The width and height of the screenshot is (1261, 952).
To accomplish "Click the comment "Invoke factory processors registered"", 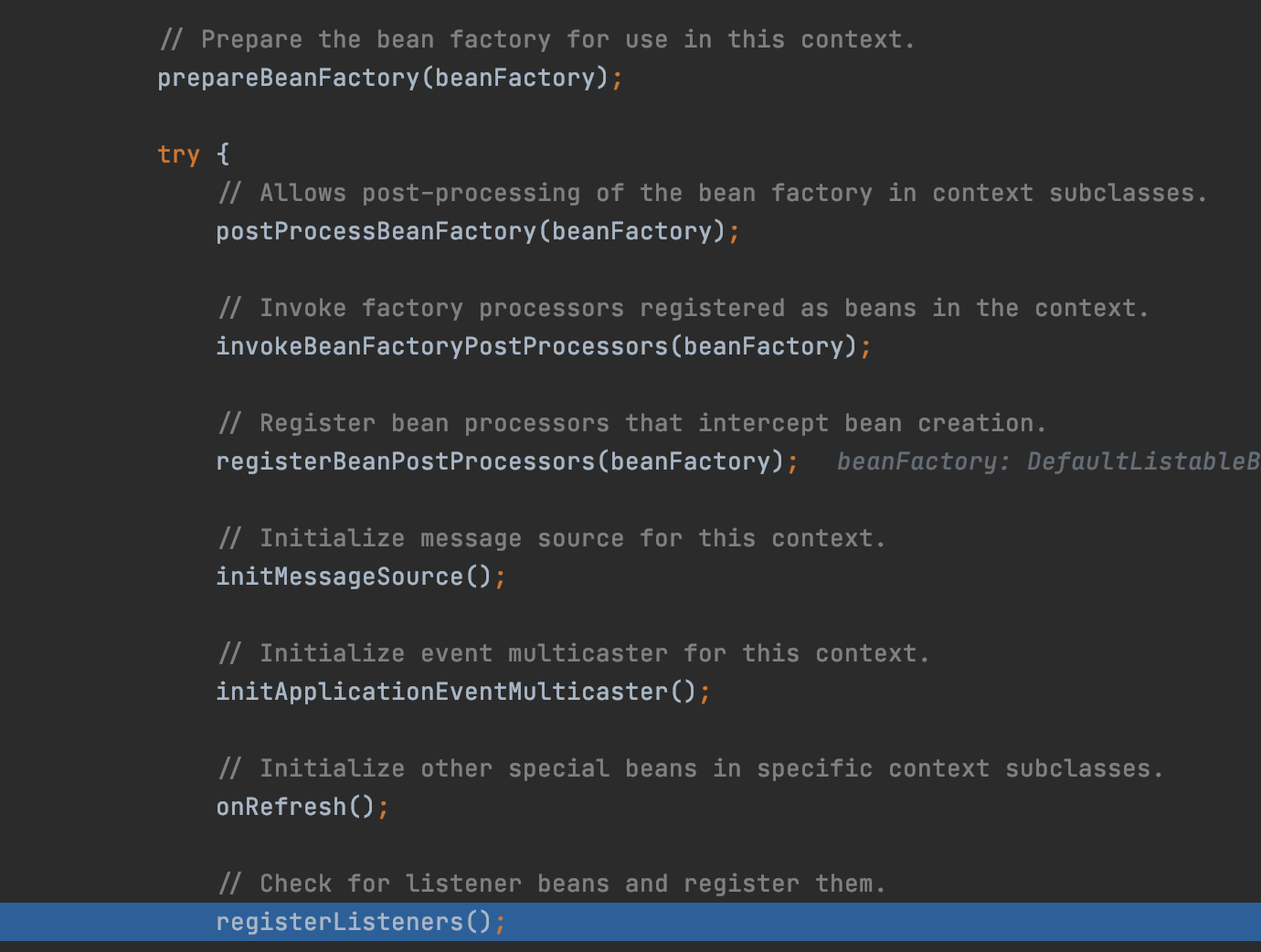I will 522,309.
